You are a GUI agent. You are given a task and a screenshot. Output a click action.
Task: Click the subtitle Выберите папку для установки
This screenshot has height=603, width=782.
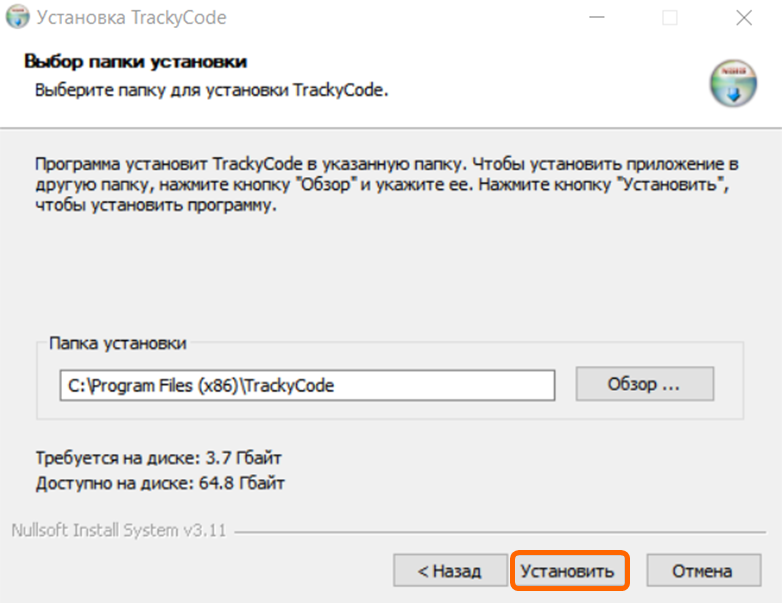click(211, 90)
